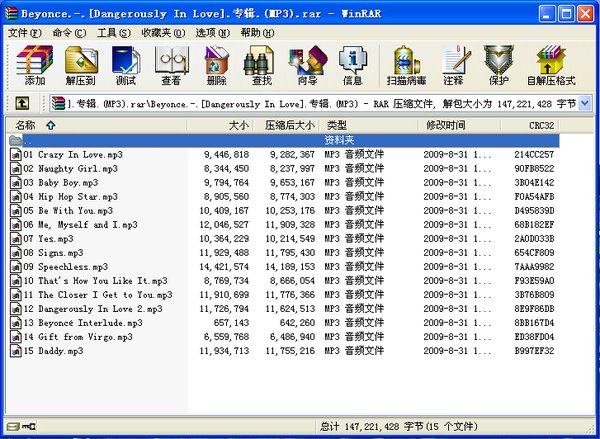Click CRC32 value 214CC257
600x439 pixels.
(x=534, y=155)
